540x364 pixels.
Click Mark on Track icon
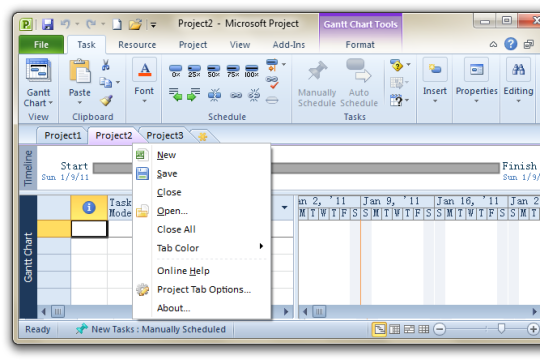click(x=272, y=64)
